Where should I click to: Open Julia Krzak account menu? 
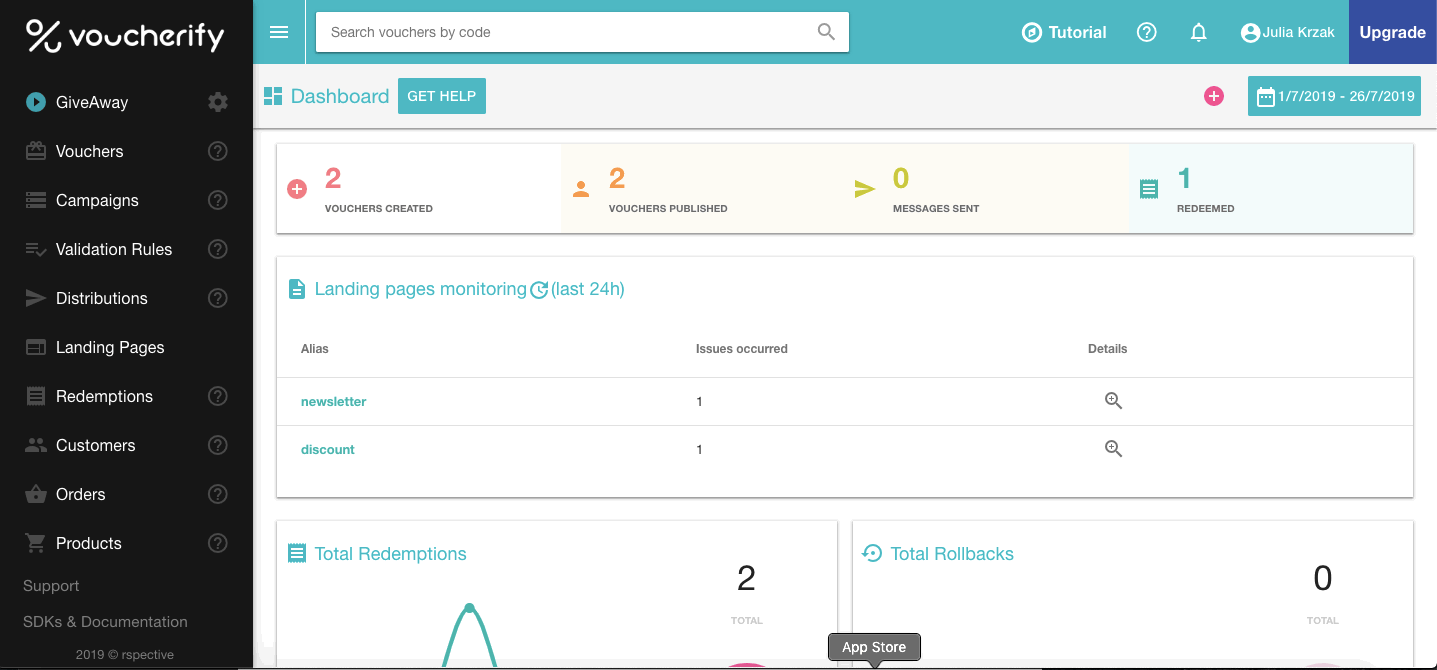(x=1286, y=32)
